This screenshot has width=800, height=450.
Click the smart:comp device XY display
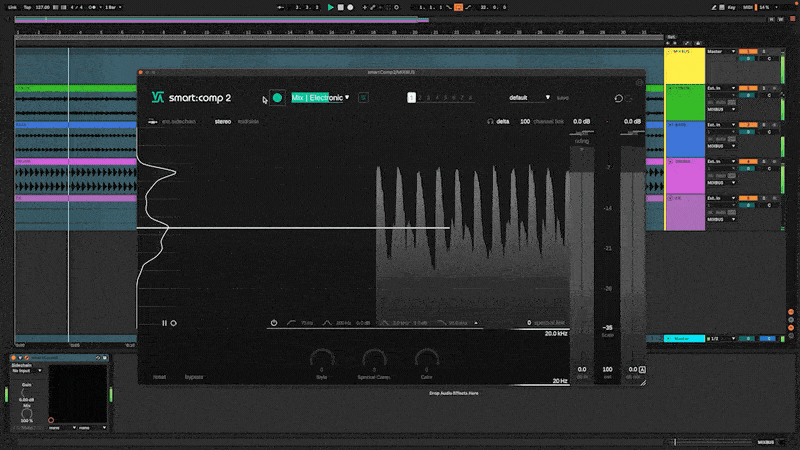click(78, 394)
